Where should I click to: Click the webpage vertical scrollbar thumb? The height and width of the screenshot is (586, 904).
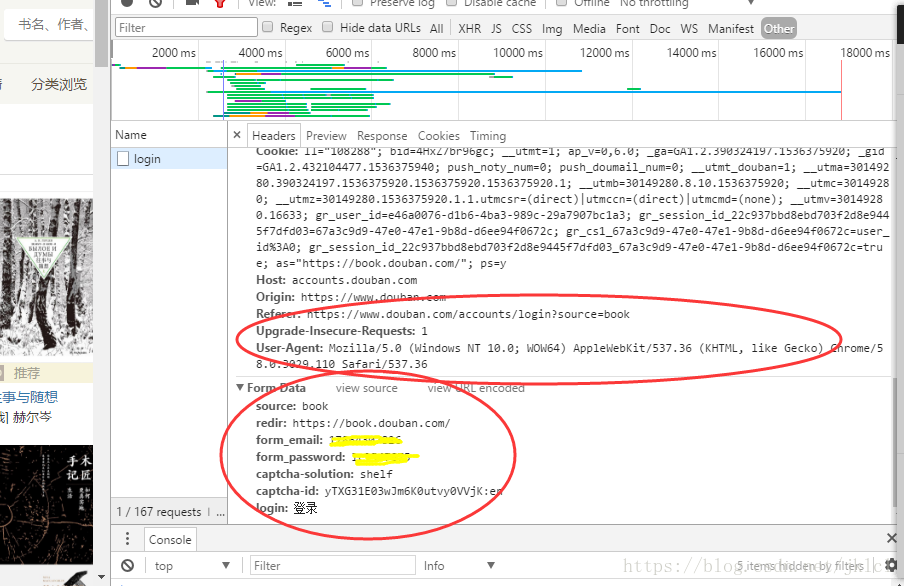click(x=101, y=33)
